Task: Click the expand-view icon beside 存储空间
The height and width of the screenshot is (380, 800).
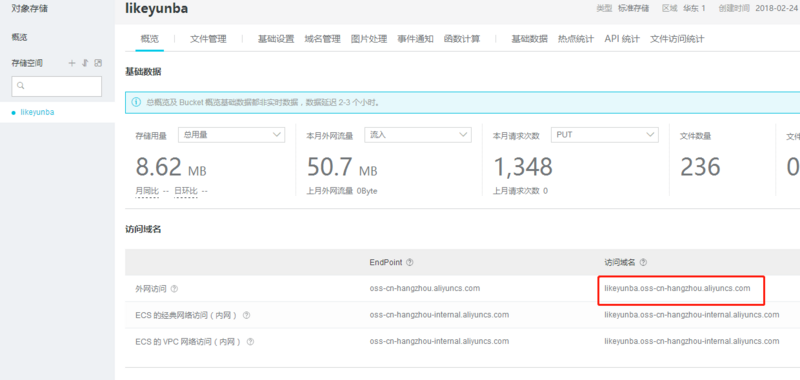Action: click(98, 63)
